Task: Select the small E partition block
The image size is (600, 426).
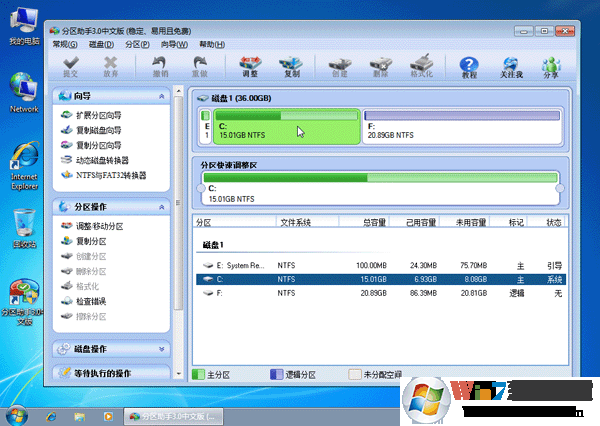Action: pyautogui.click(x=206, y=127)
